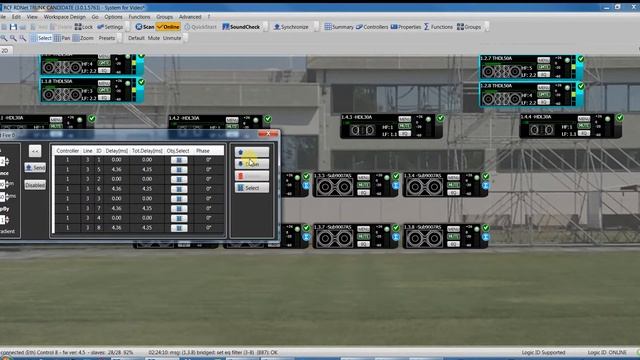Open the View menu
The height and width of the screenshot is (360, 640).
(32, 17)
